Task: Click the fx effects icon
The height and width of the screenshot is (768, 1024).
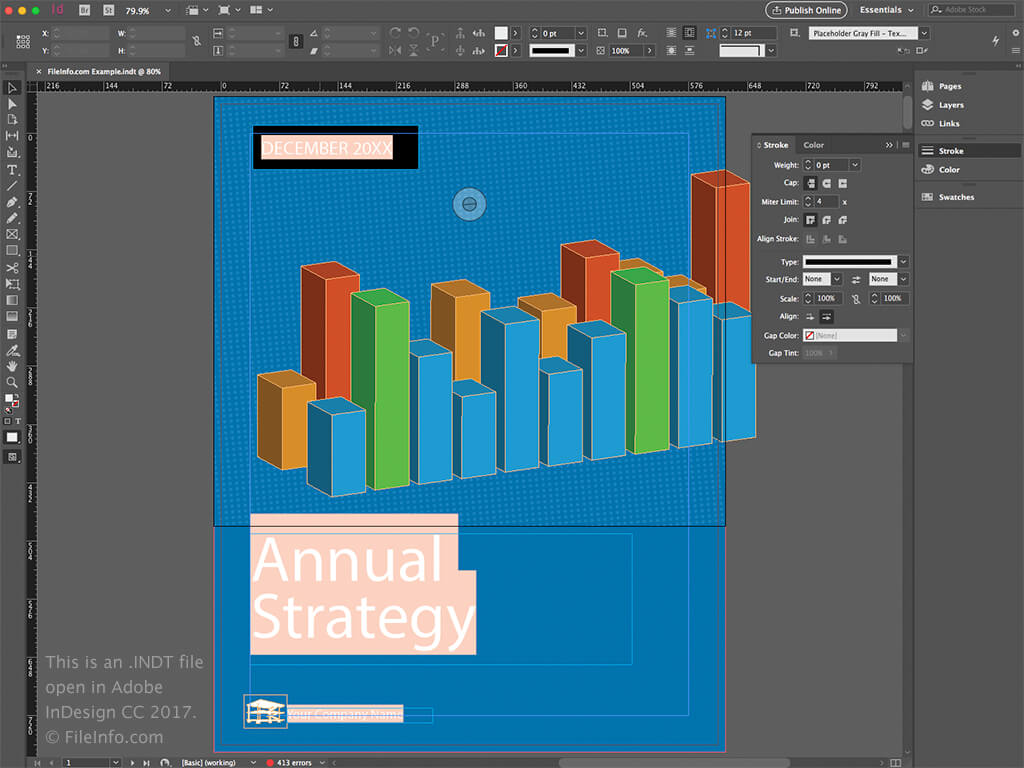Action: [642, 33]
